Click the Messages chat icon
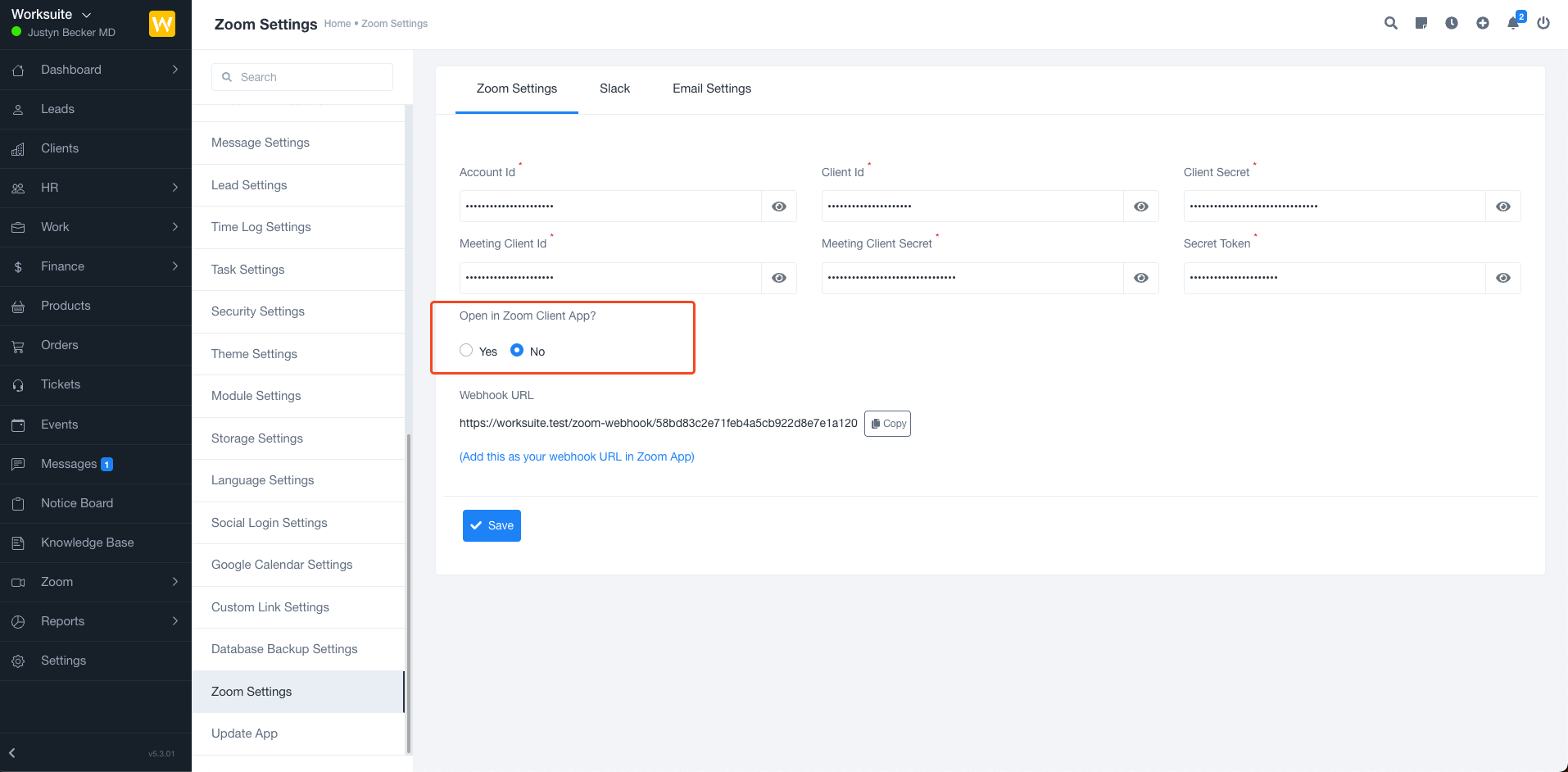Image resolution: width=1568 pixels, height=772 pixels. pyautogui.click(x=18, y=465)
